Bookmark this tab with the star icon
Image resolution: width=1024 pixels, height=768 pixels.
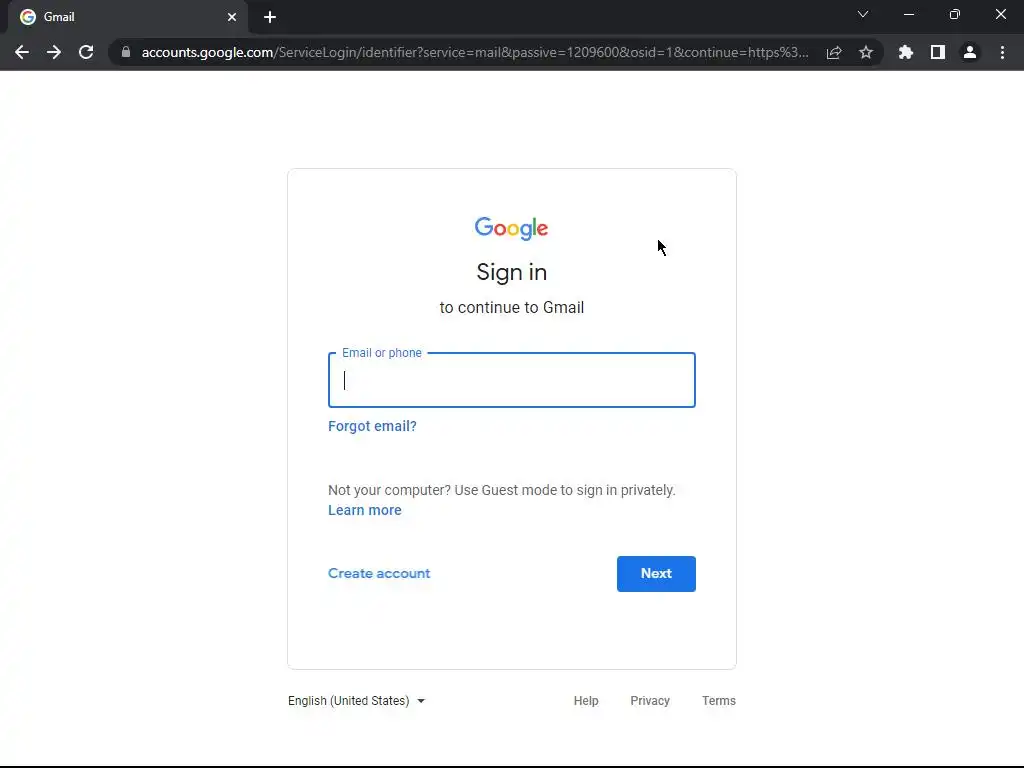tap(866, 52)
